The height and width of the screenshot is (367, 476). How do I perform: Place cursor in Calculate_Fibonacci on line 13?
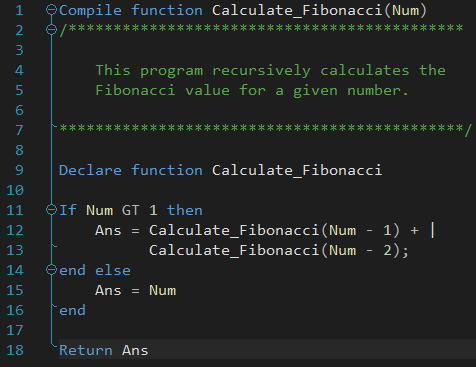pyautogui.click(x=234, y=250)
